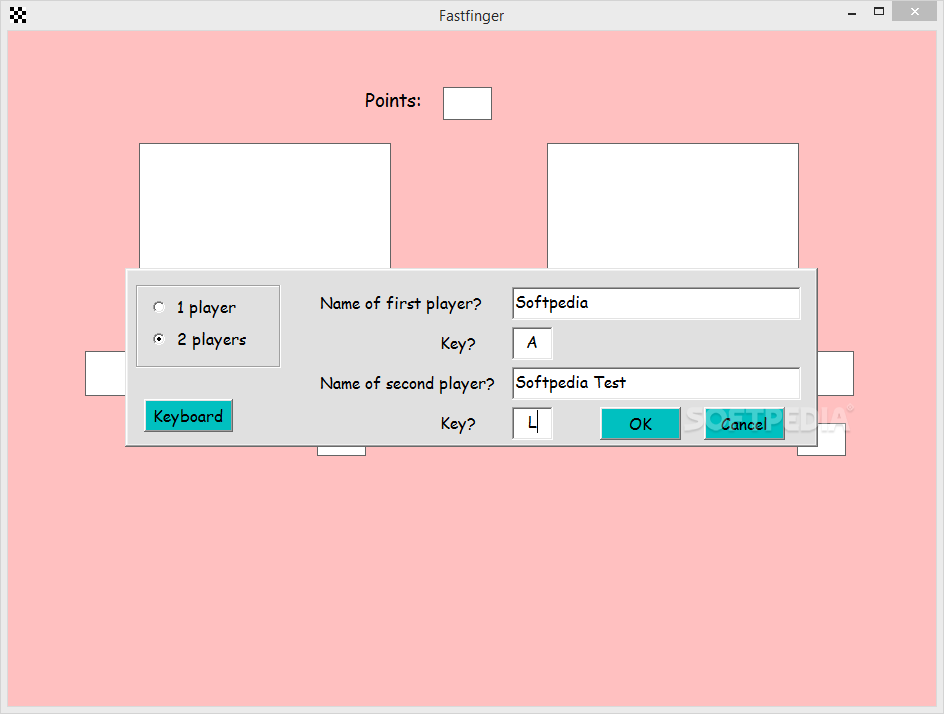Image resolution: width=944 pixels, height=714 pixels.
Task: Click the second player Key field containing L
Action: point(532,423)
